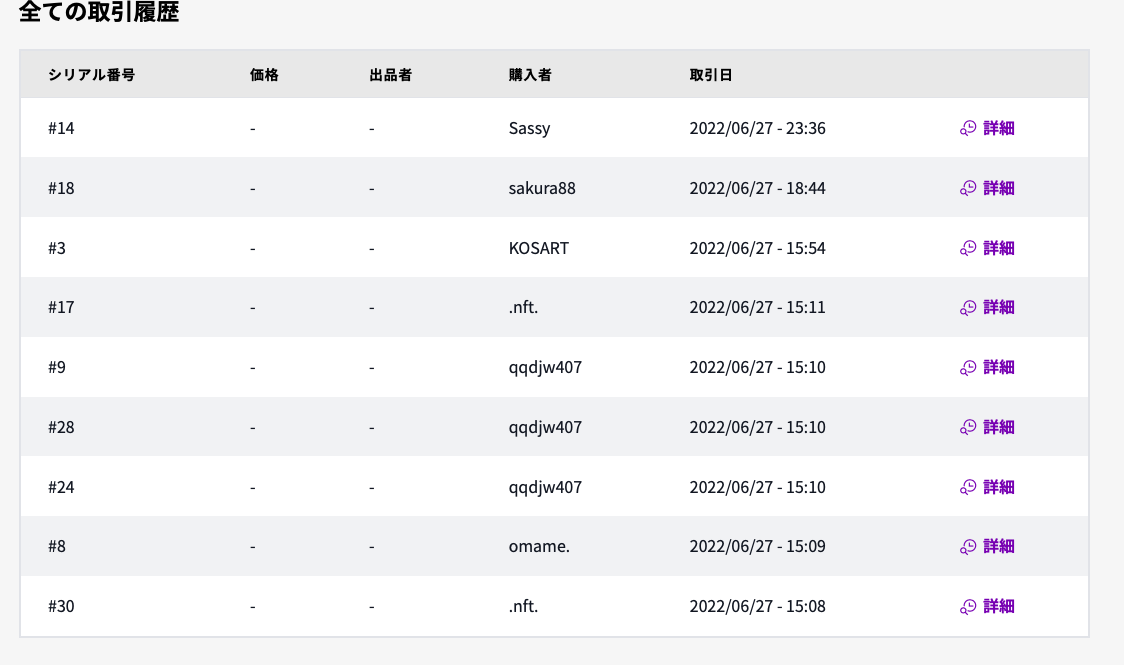Click history clock icon in #14 row
The width and height of the screenshot is (1124, 665).
[x=968, y=128]
